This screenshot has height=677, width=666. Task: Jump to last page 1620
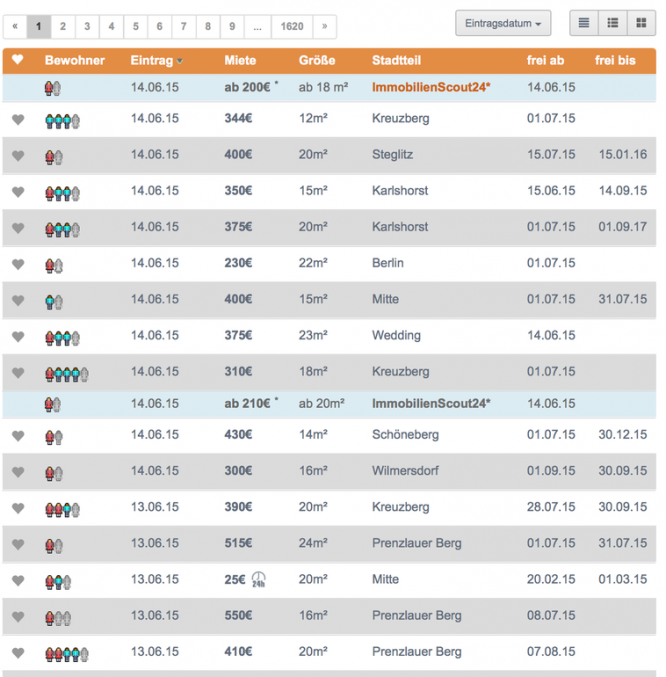(x=292, y=27)
